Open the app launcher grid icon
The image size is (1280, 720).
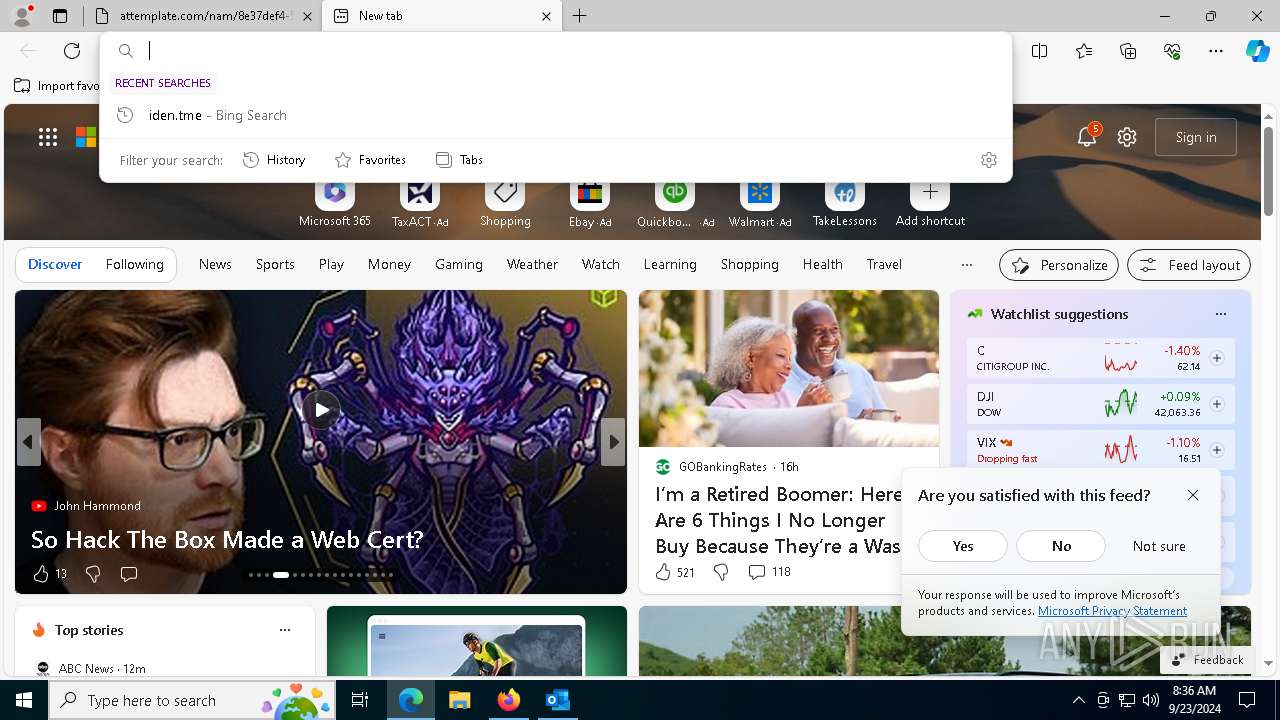(x=48, y=138)
